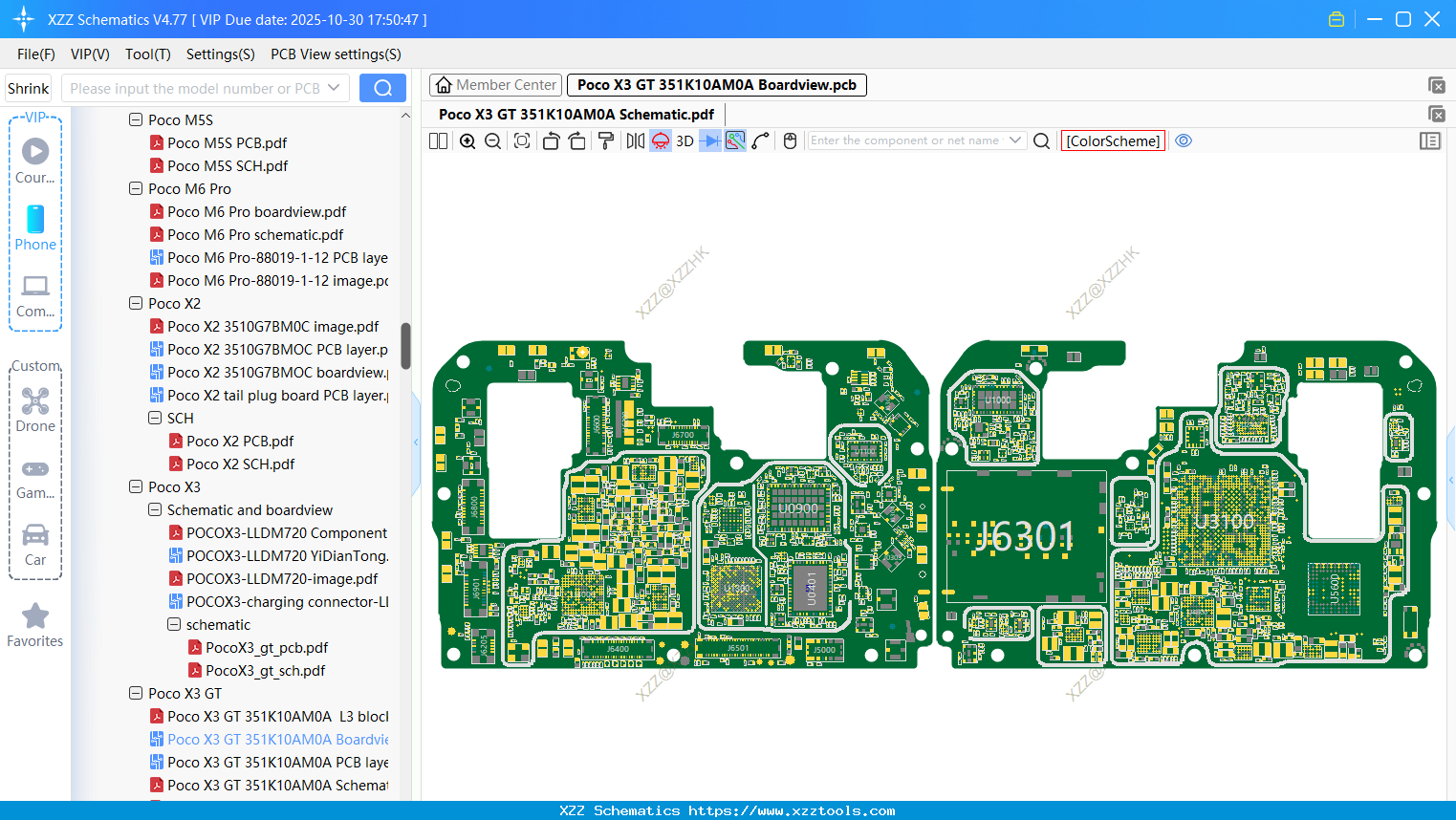Screen dimensions: 1456x820
Task: Close the schematic tab panel
Action: pyautogui.click(x=1436, y=115)
